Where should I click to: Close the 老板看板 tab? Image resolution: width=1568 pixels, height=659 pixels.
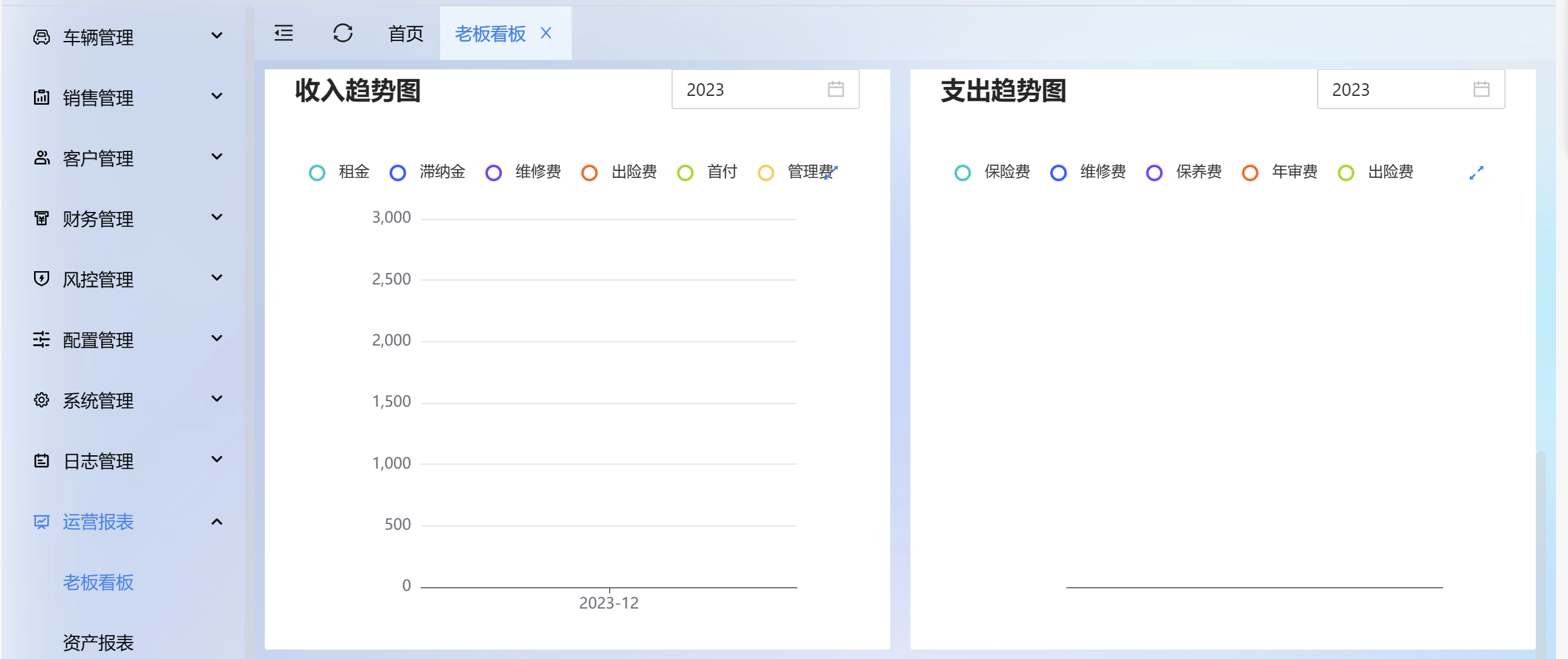coord(546,33)
